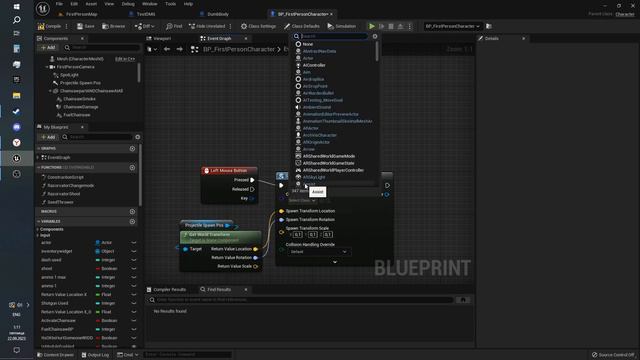
Task: Click the Pressed execution pin
Action: (x=252, y=180)
